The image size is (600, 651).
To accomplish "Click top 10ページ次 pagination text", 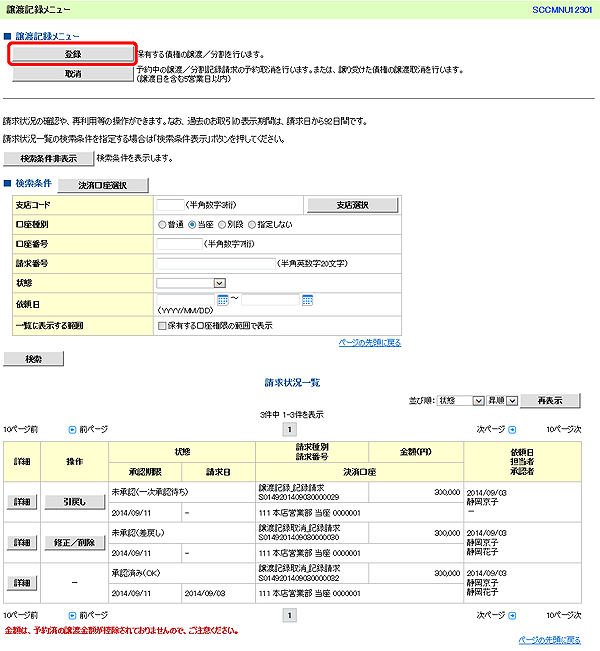I will 564,430.
